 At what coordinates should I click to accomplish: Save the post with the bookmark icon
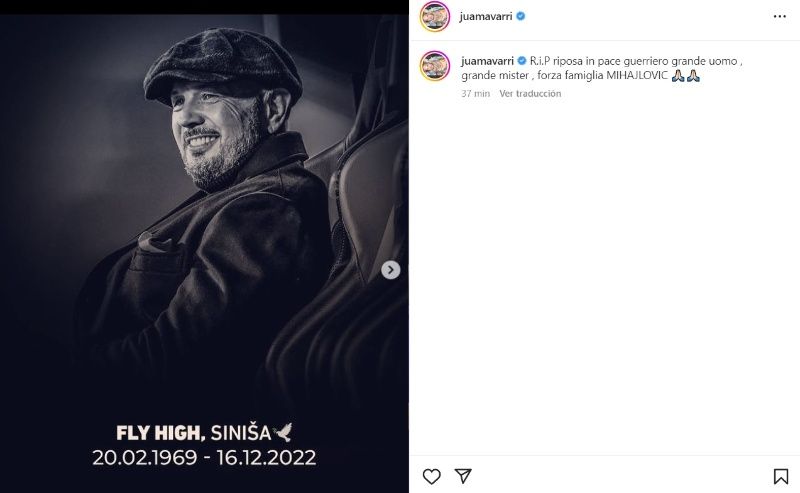point(781,476)
